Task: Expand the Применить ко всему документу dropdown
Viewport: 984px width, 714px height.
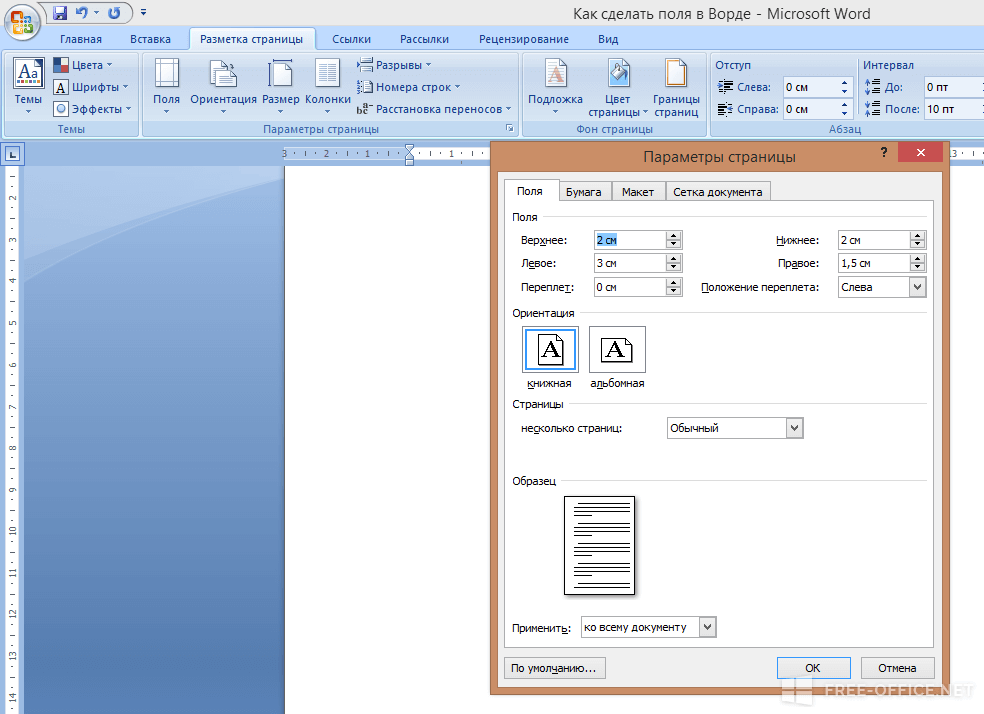Action: 707,627
